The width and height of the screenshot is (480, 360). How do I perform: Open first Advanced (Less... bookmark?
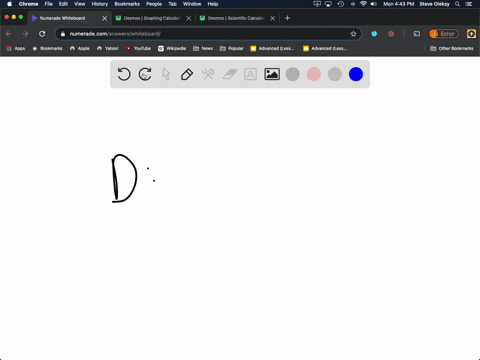coord(272,48)
